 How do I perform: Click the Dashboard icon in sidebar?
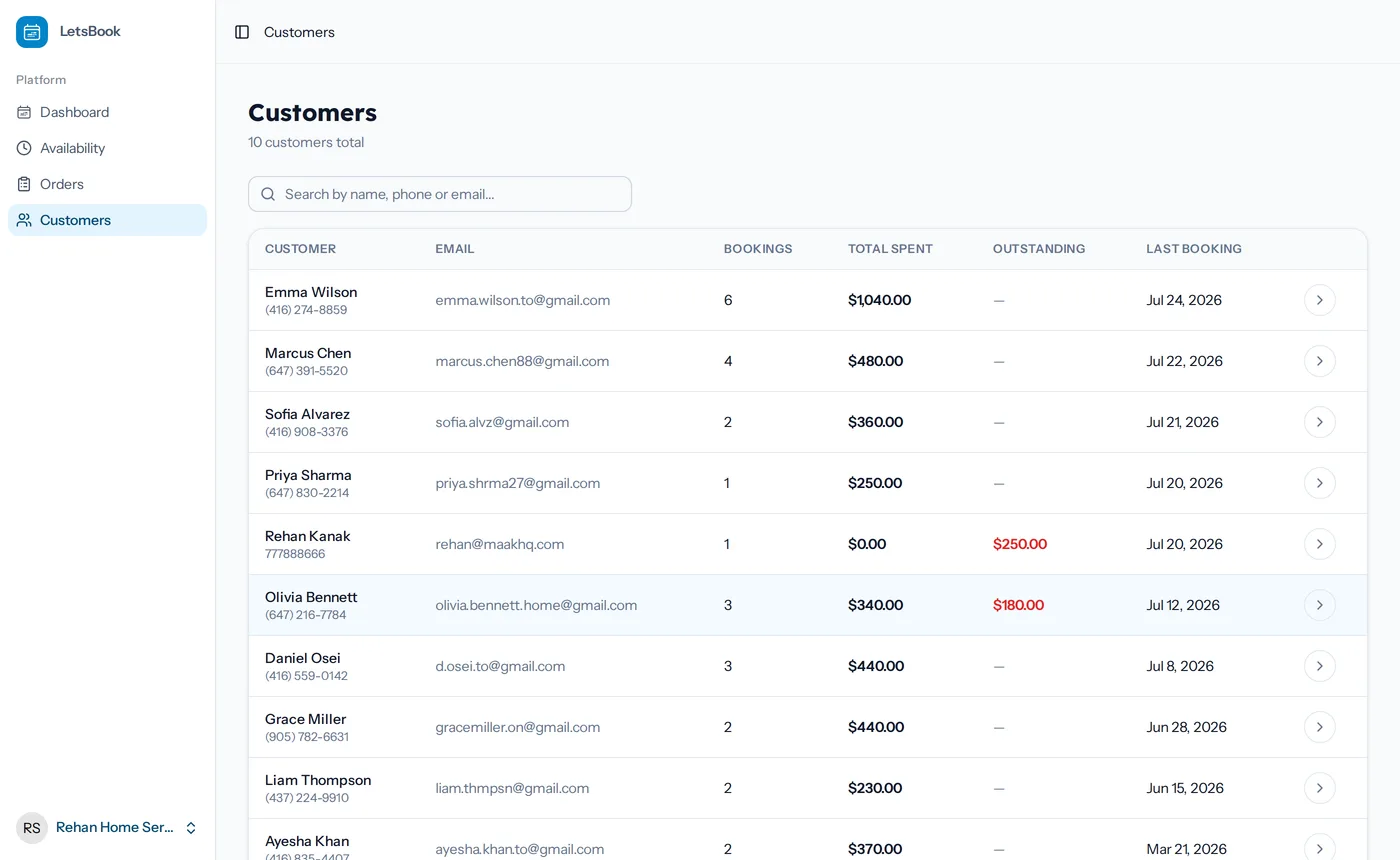[x=24, y=112]
